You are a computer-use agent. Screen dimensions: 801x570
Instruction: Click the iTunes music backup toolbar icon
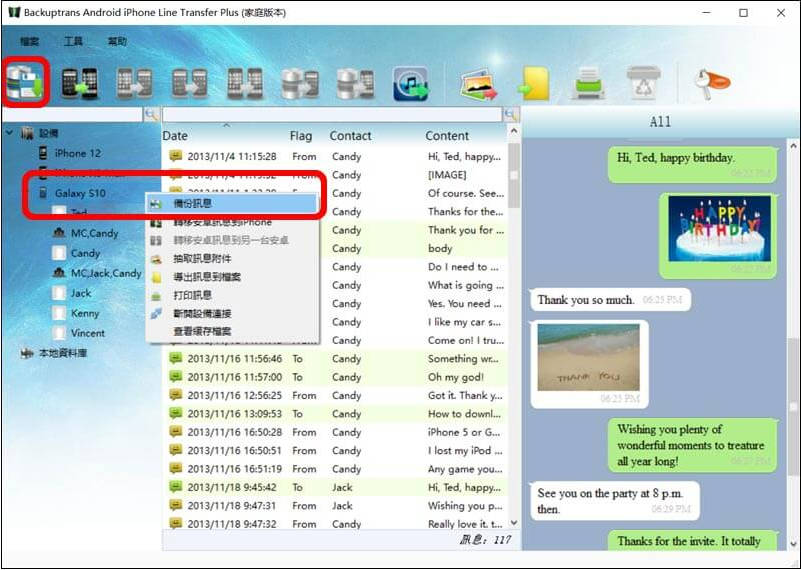pyautogui.click(x=410, y=83)
